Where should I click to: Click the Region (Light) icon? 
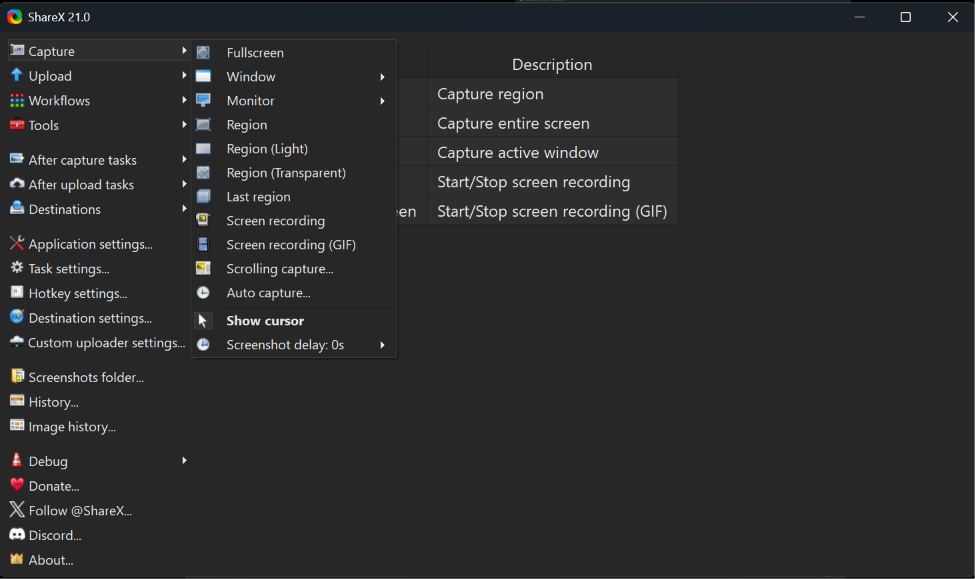(x=203, y=149)
